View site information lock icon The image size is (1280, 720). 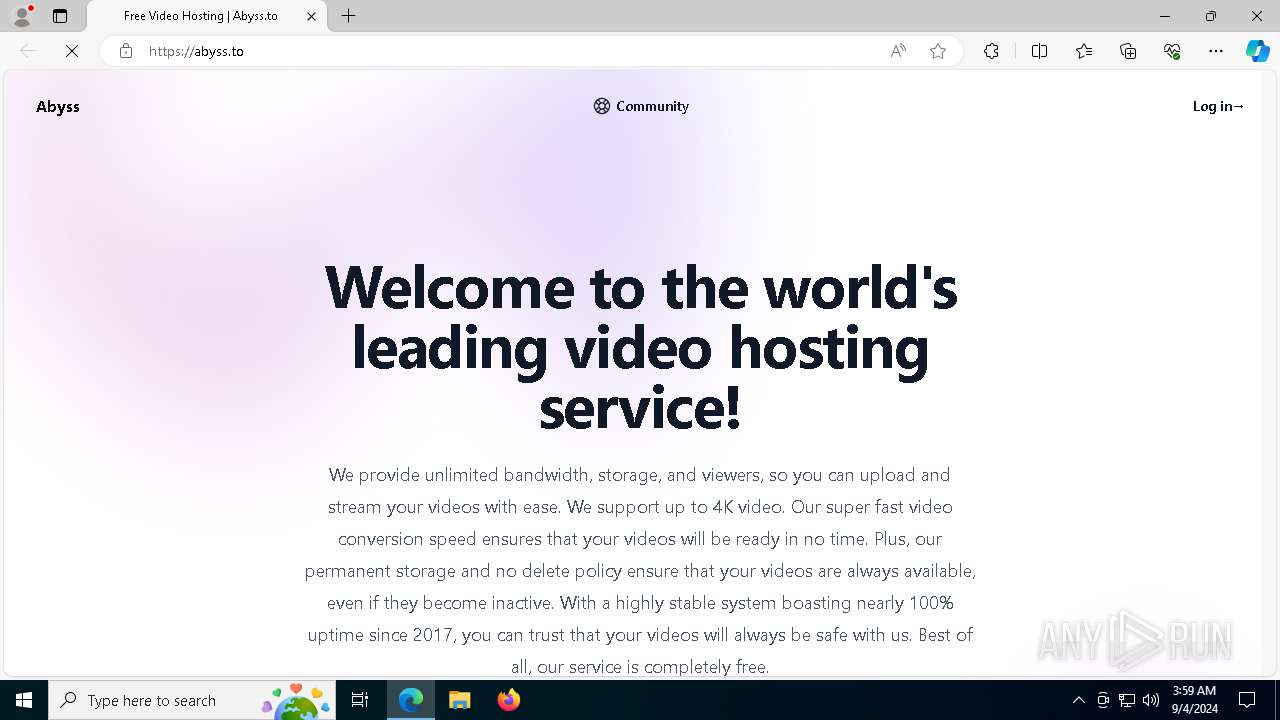(125, 51)
